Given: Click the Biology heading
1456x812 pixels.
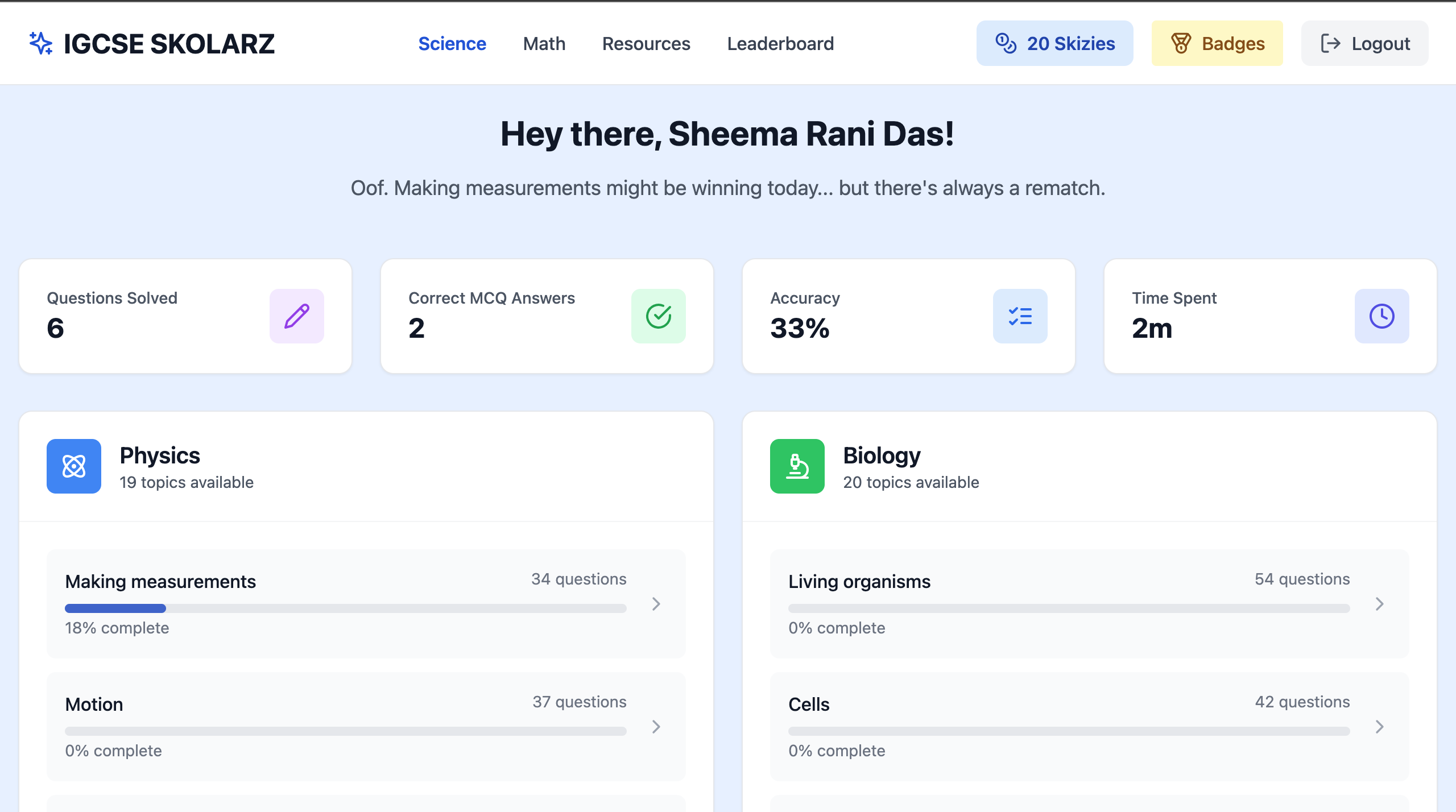Looking at the screenshot, I should point(882,455).
